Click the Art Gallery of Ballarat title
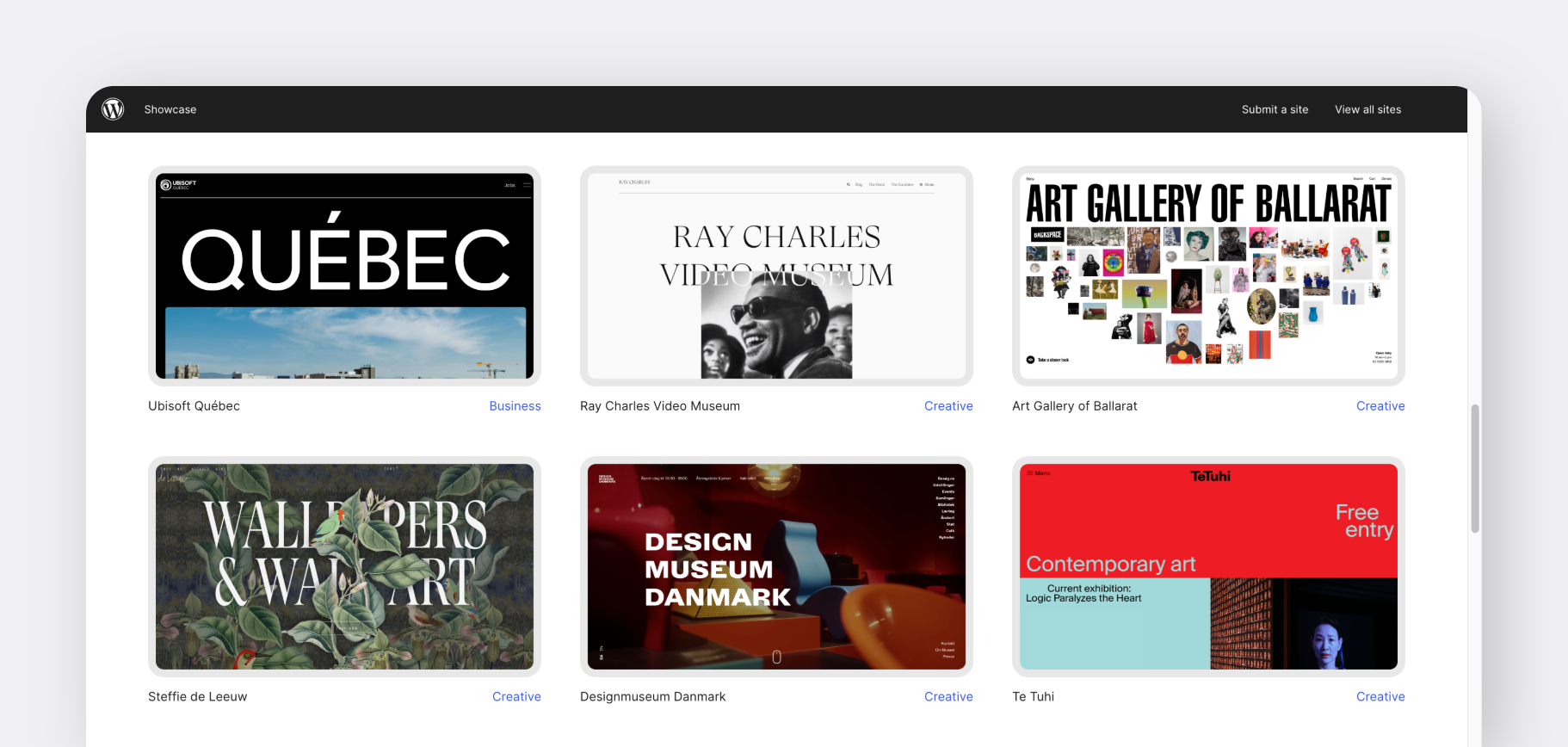The height and width of the screenshot is (747, 1568). [x=1075, y=406]
